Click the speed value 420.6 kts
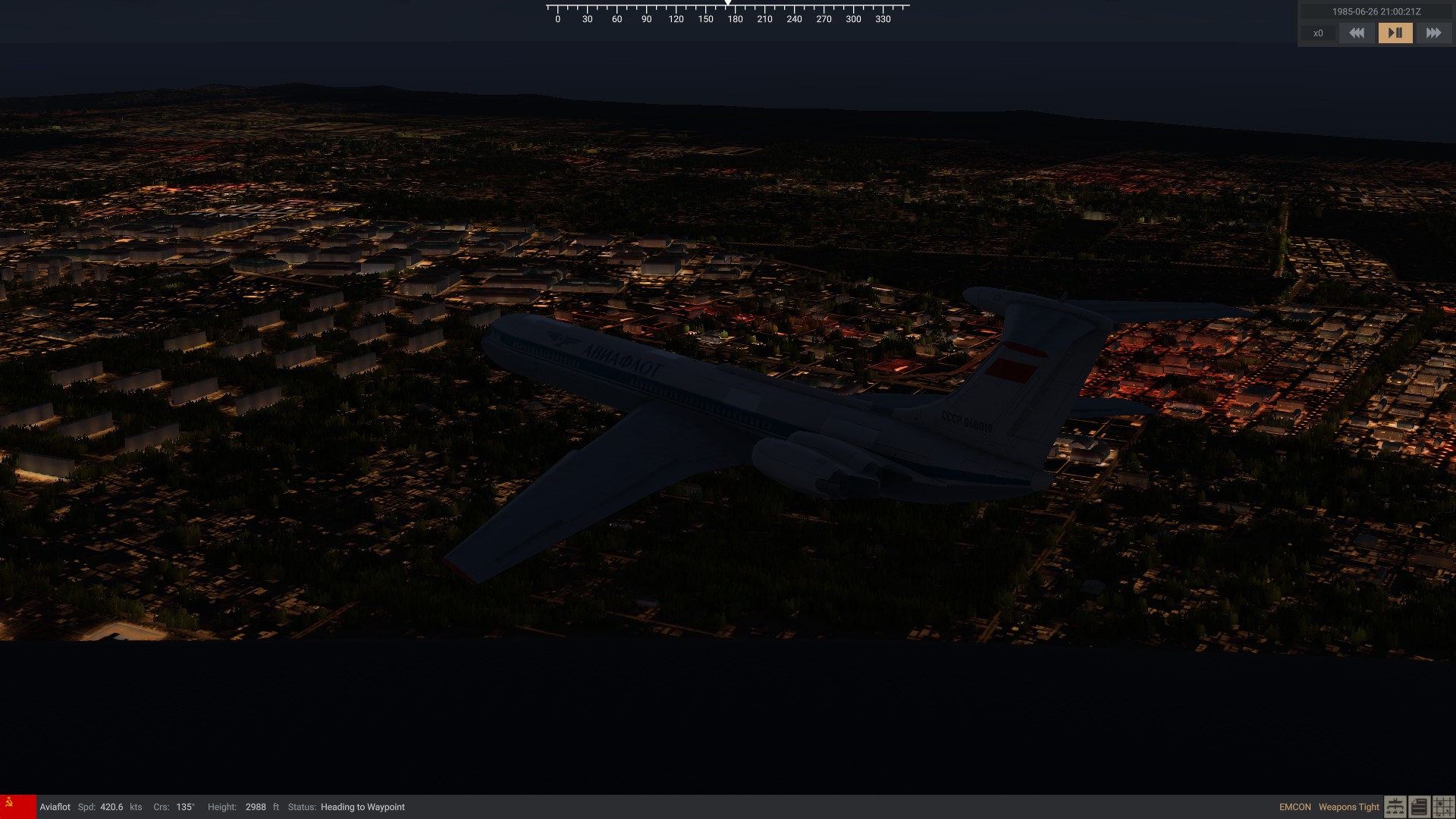 click(x=111, y=807)
